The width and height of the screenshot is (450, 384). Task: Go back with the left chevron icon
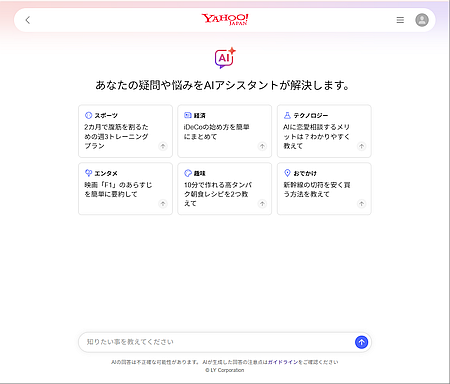click(28, 20)
